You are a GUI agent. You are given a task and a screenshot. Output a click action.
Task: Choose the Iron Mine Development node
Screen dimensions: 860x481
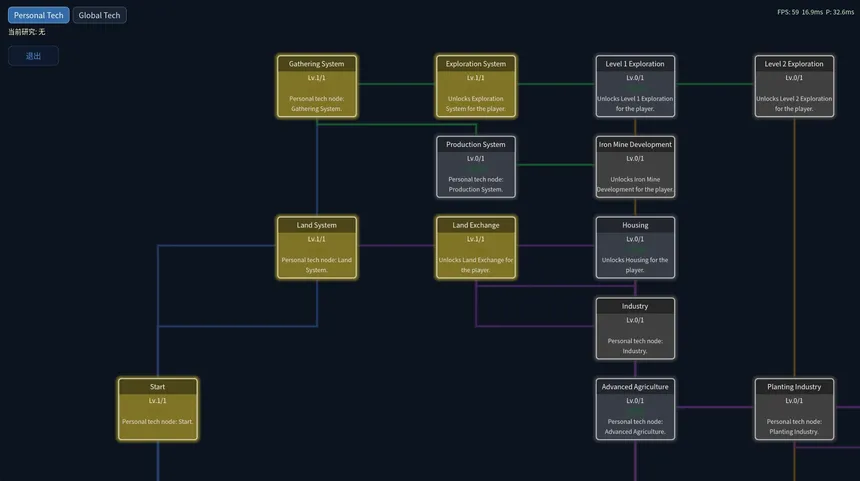635,167
